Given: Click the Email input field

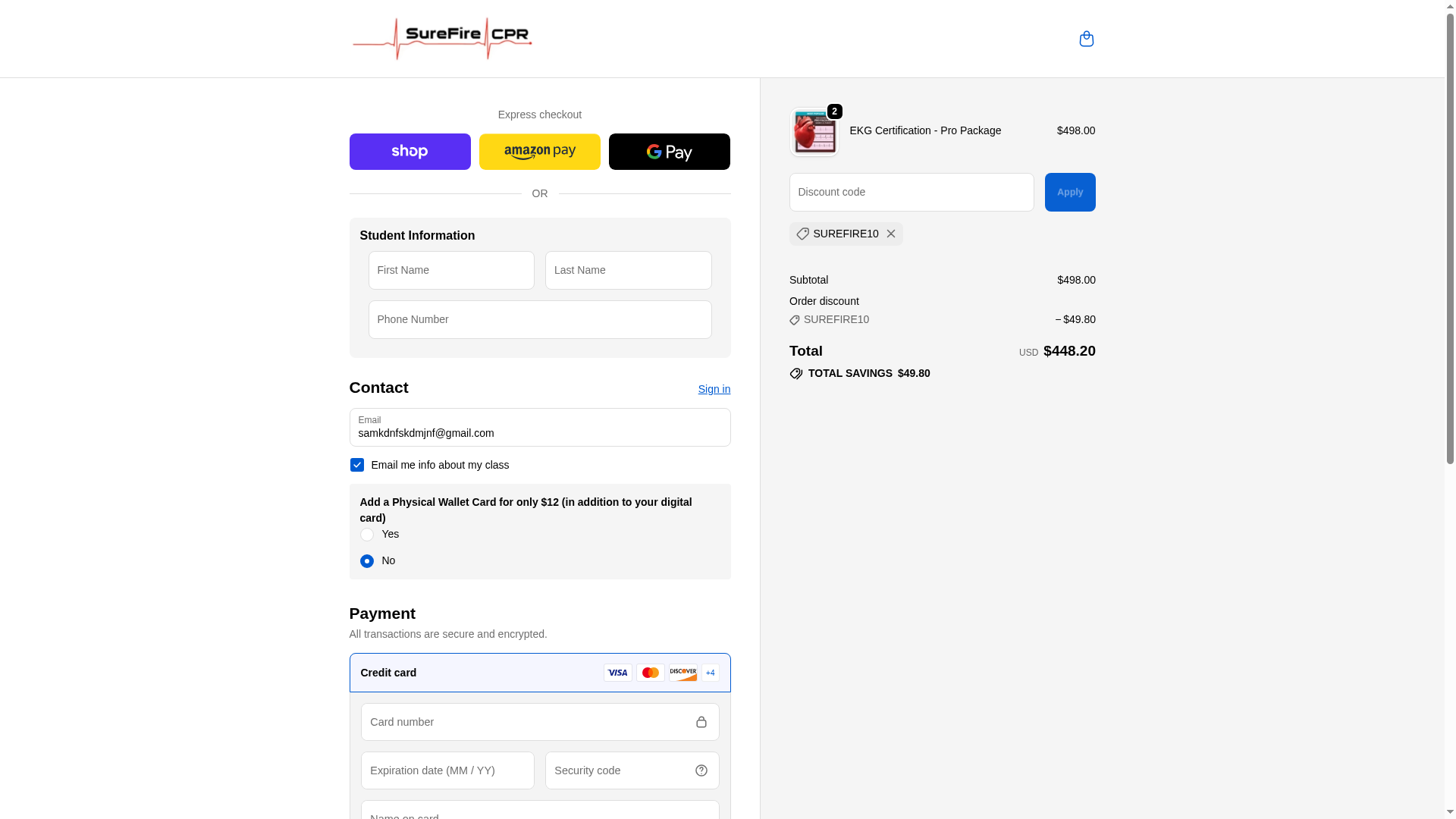Looking at the screenshot, I should tap(540, 427).
